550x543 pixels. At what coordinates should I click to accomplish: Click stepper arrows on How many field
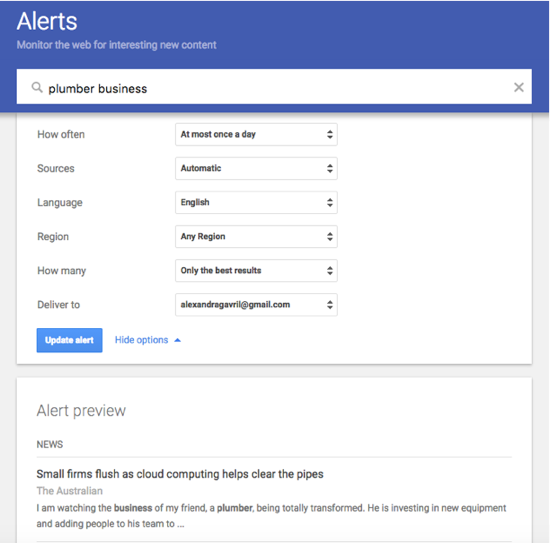click(330, 270)
